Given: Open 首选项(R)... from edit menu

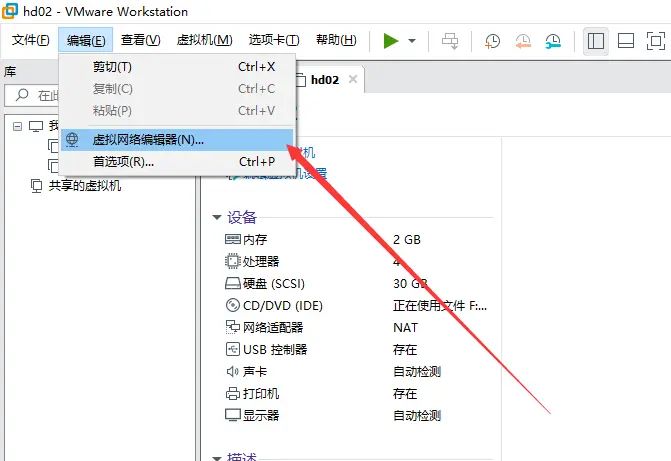Looking at the screenshot, I should tap(177, 162).
